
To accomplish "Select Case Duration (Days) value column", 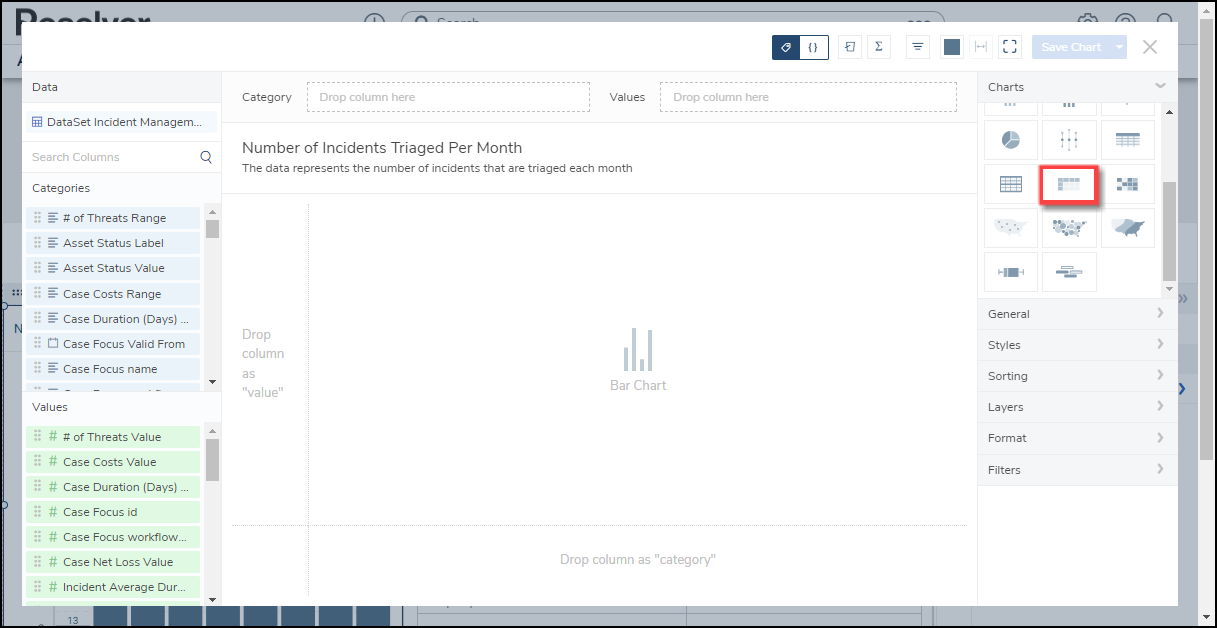I will 113,487.
